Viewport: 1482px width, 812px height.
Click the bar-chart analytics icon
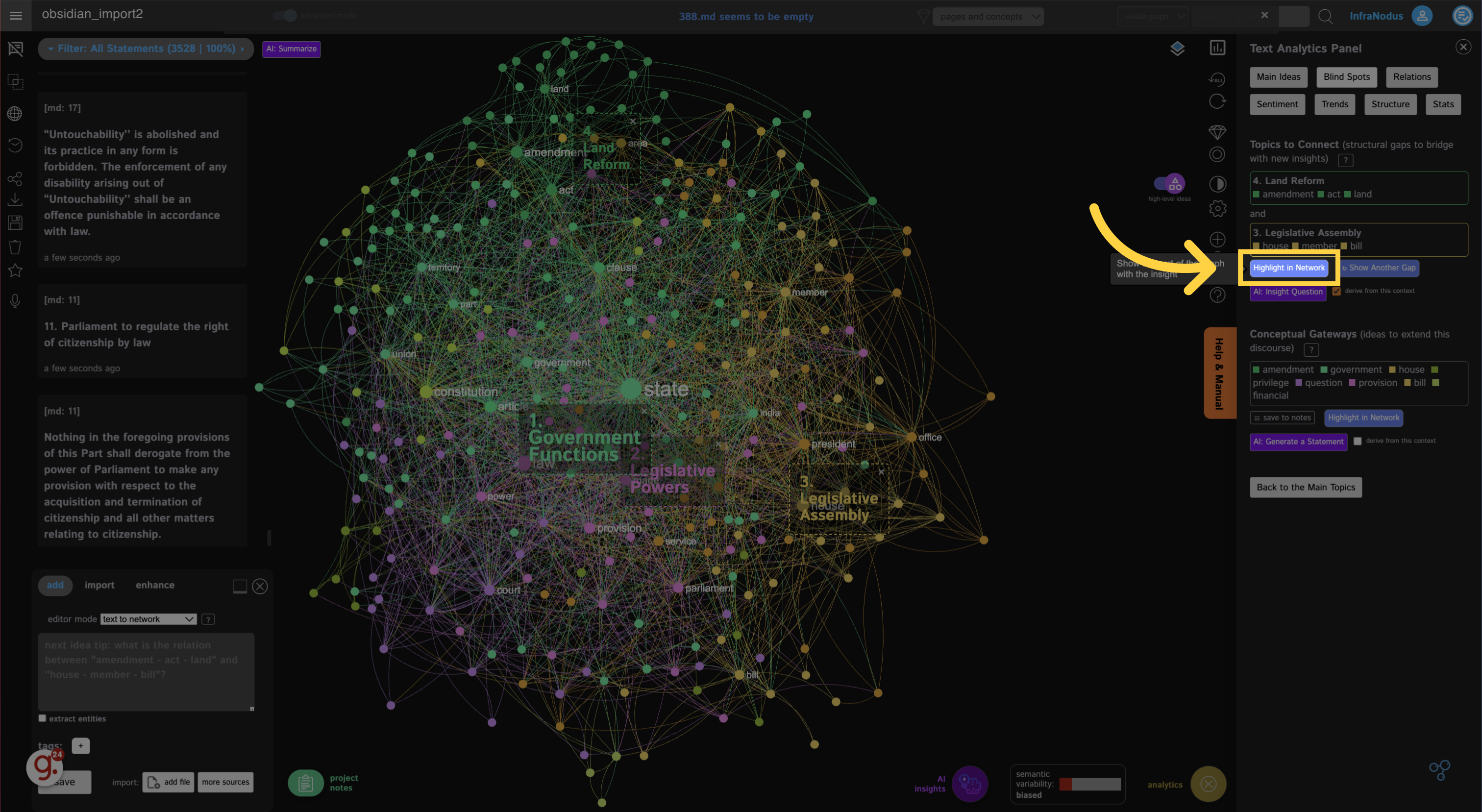1217,48
